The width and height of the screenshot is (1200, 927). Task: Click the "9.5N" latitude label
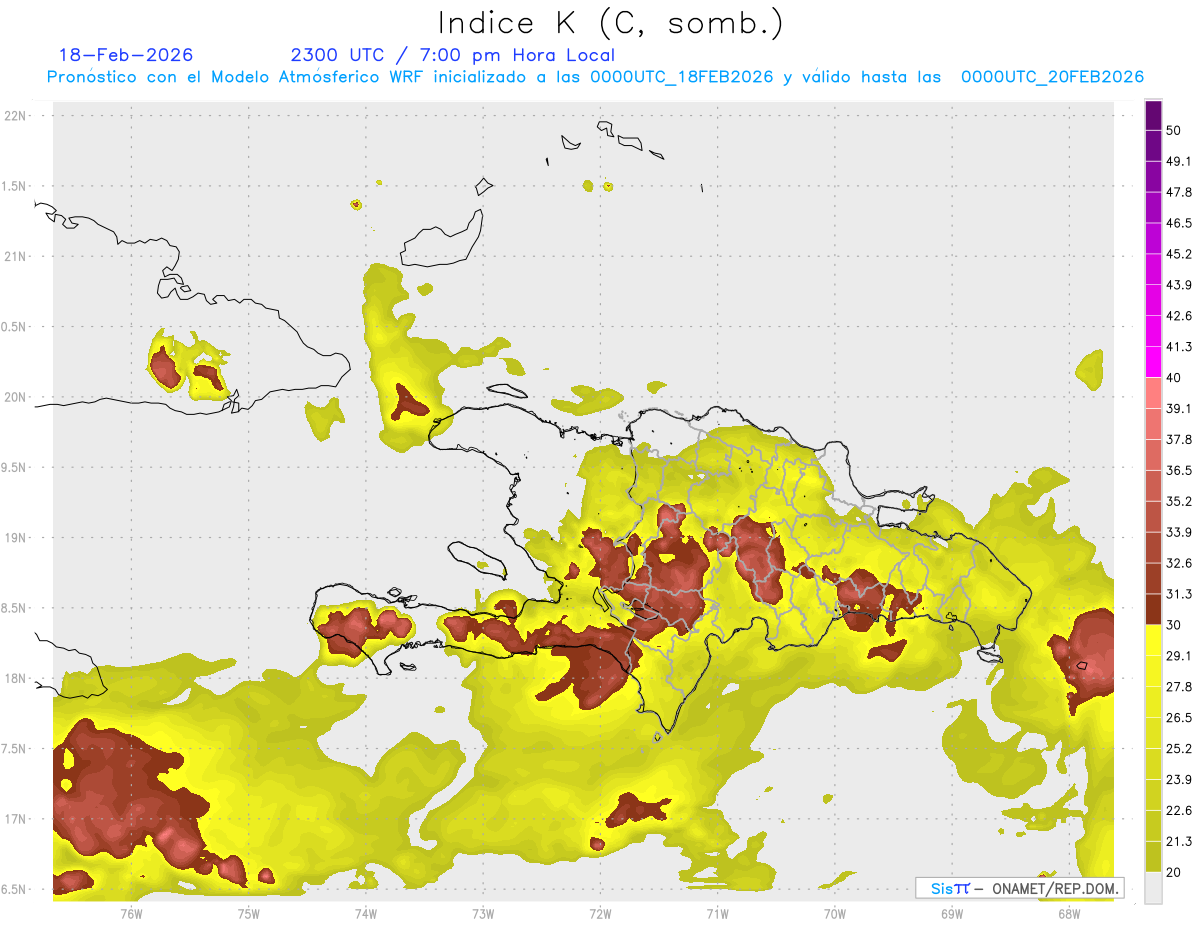[x=14, y=467]
